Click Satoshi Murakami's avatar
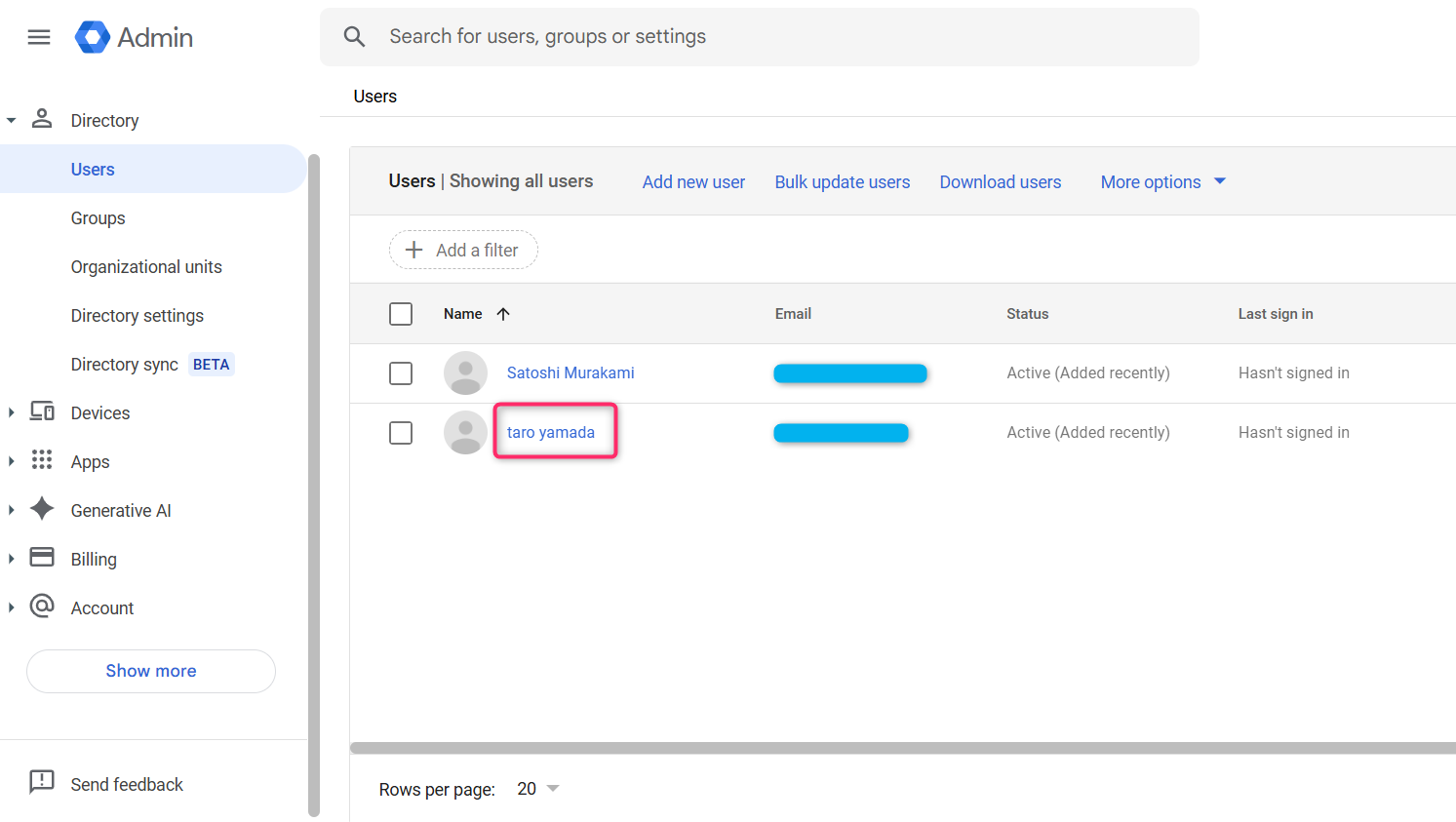The width and height of the screenshot is (1456, 822). click(x=465, y=373)
